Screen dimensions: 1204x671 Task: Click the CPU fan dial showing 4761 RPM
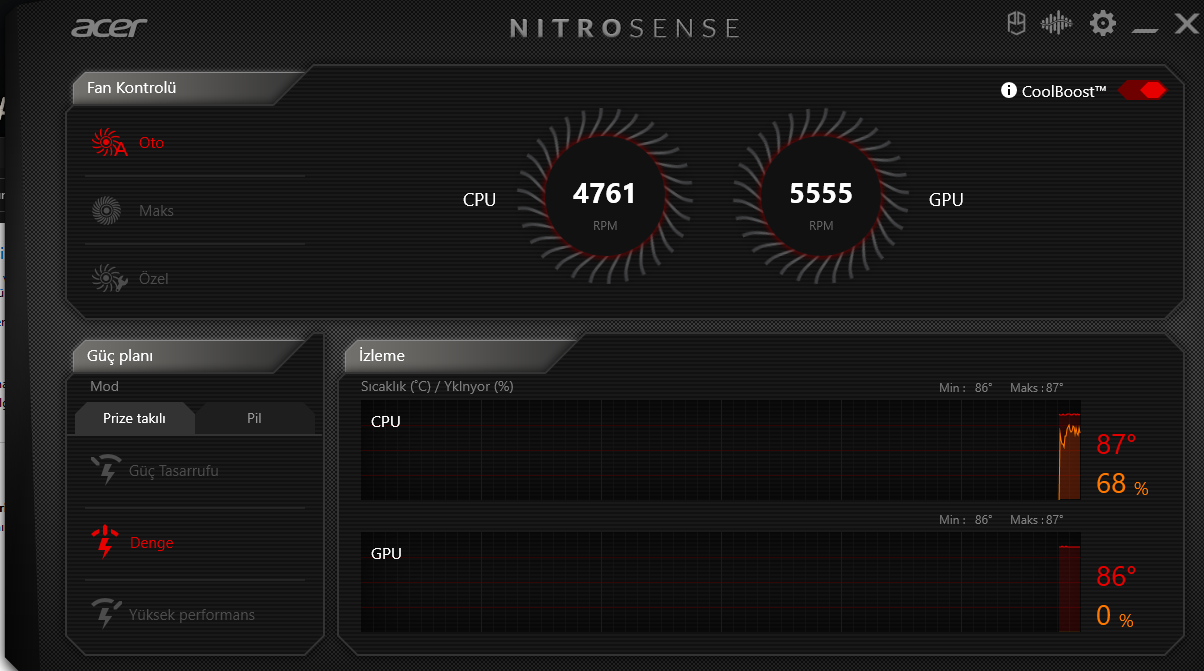[605, 198]
